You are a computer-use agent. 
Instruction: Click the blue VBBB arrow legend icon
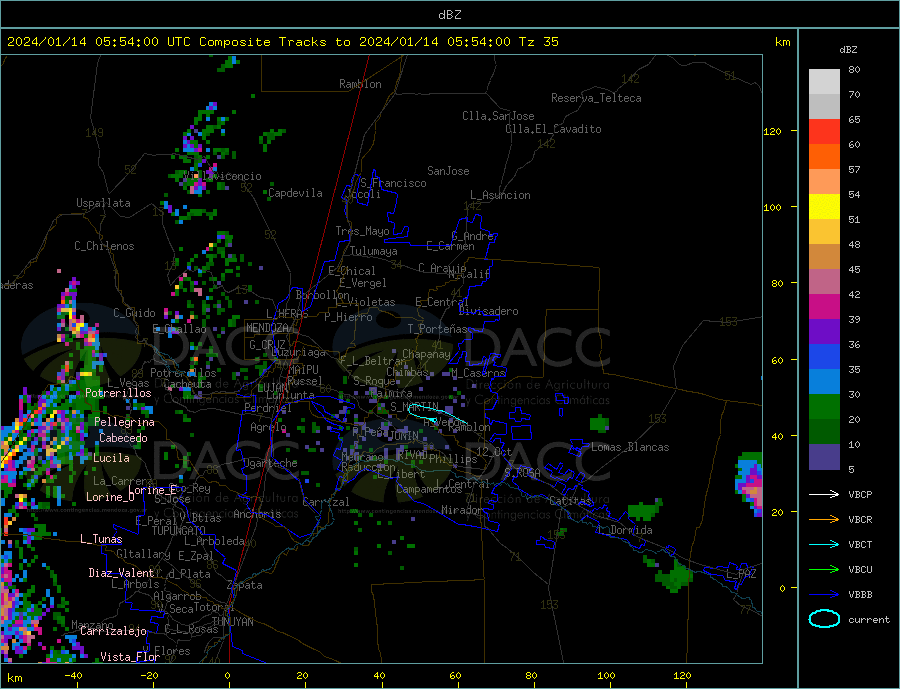tap(824, 595)
